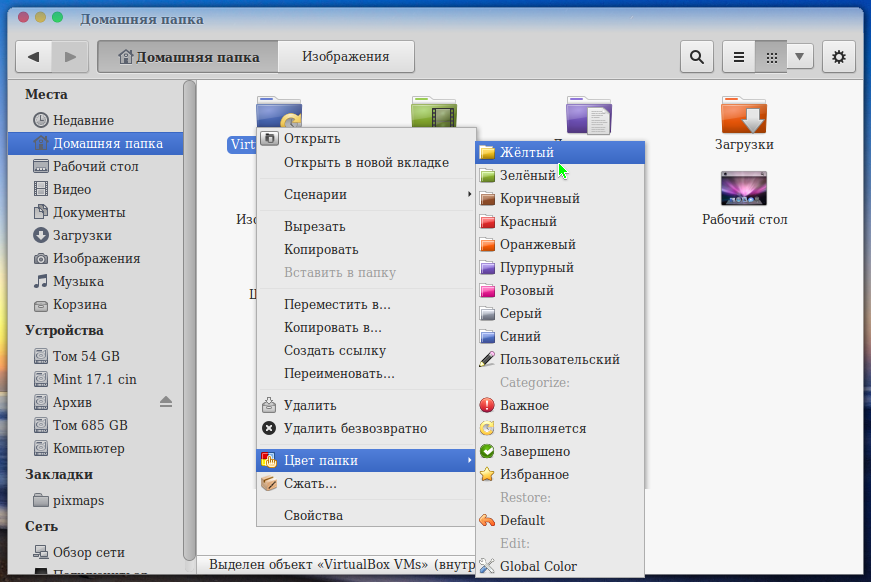This screenshot has width=871, height=582.
Task: Open the Mint 17.1 cin device
Action: coord(96,379)
